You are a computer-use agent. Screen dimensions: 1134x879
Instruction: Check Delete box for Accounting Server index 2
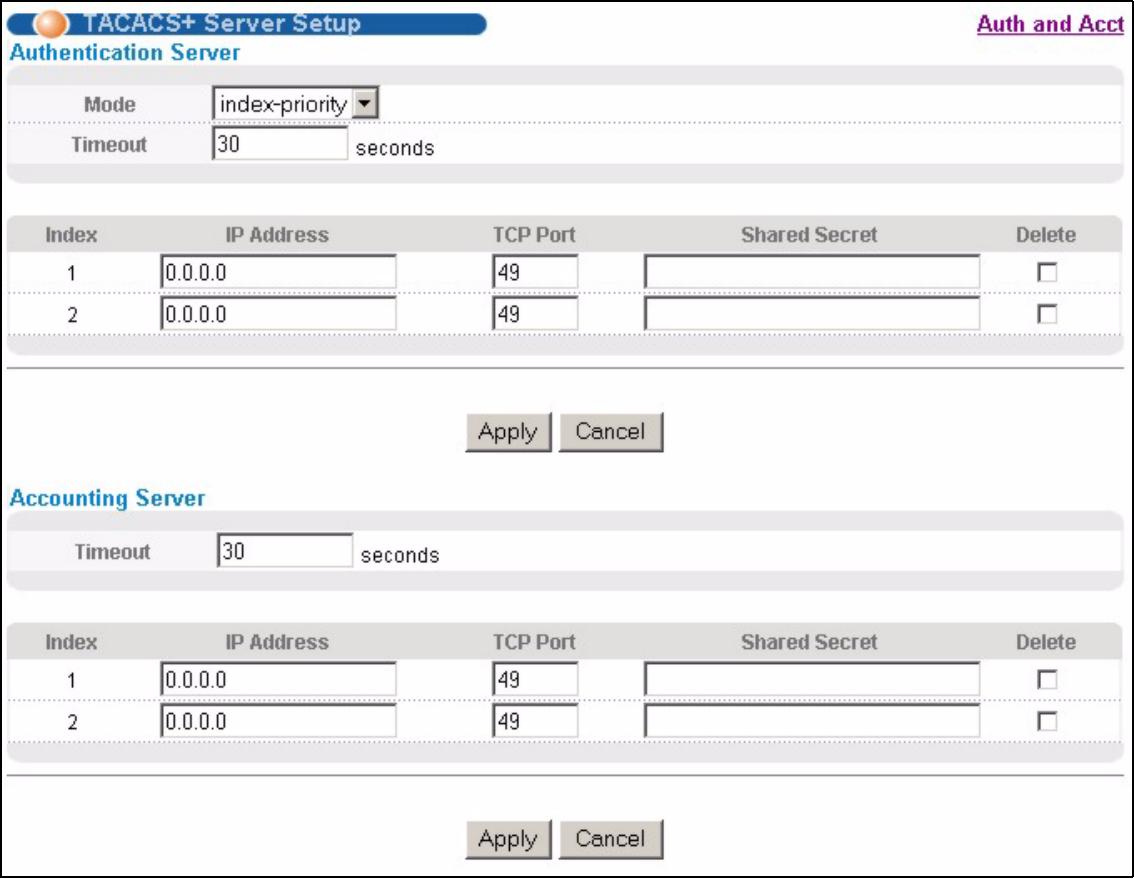1047,721
